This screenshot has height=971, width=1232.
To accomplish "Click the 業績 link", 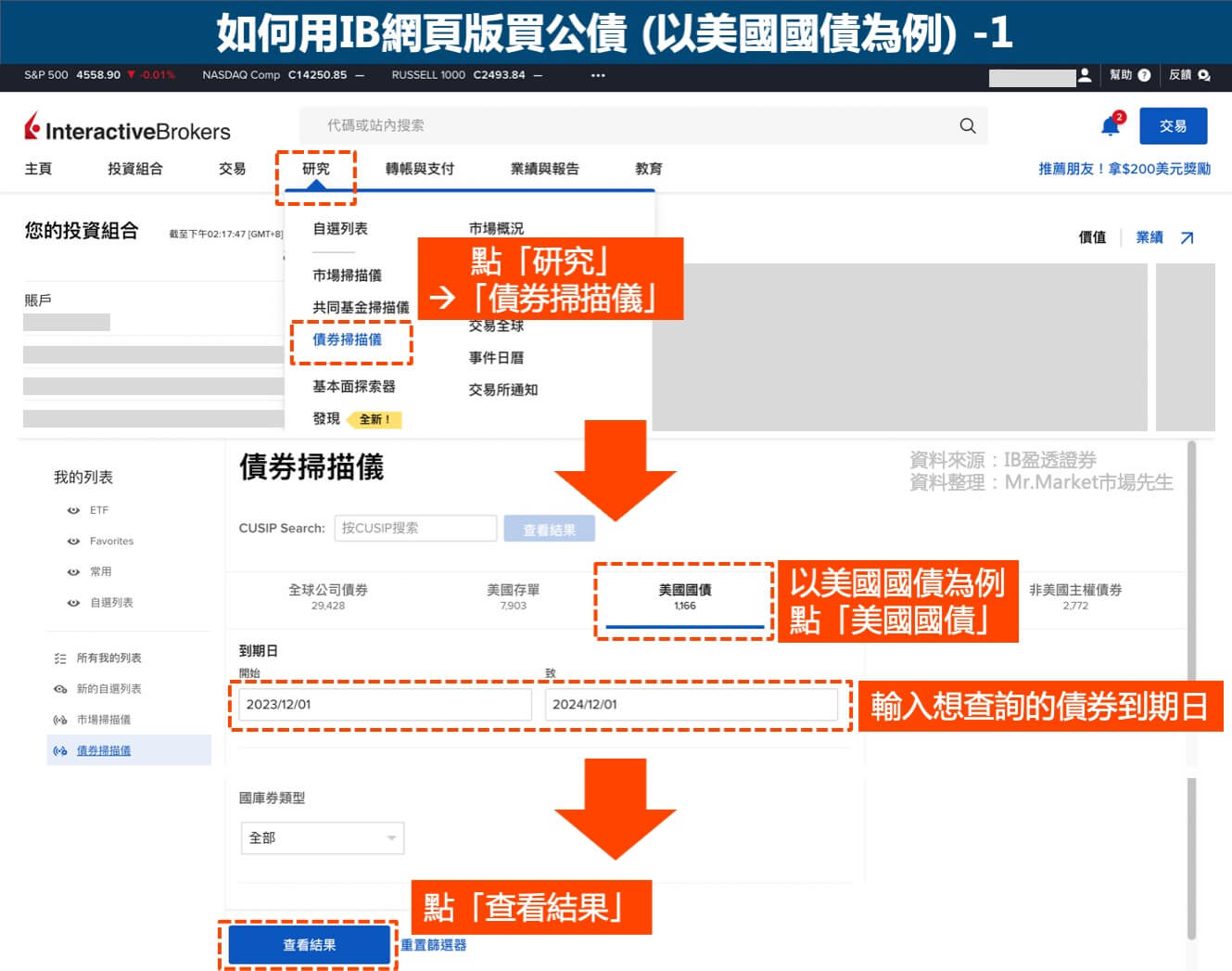I will click(x=1149, y=237).
